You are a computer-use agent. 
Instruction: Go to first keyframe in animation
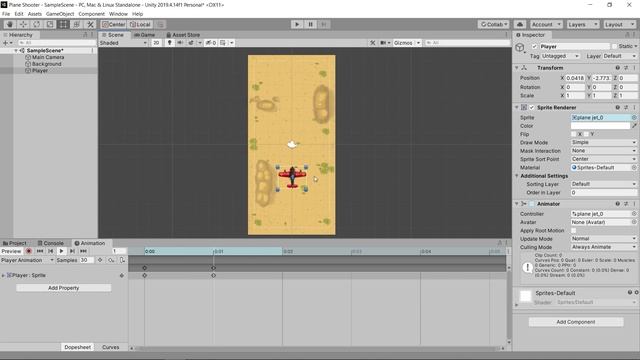pyautogui.click(x=40, y=251)
